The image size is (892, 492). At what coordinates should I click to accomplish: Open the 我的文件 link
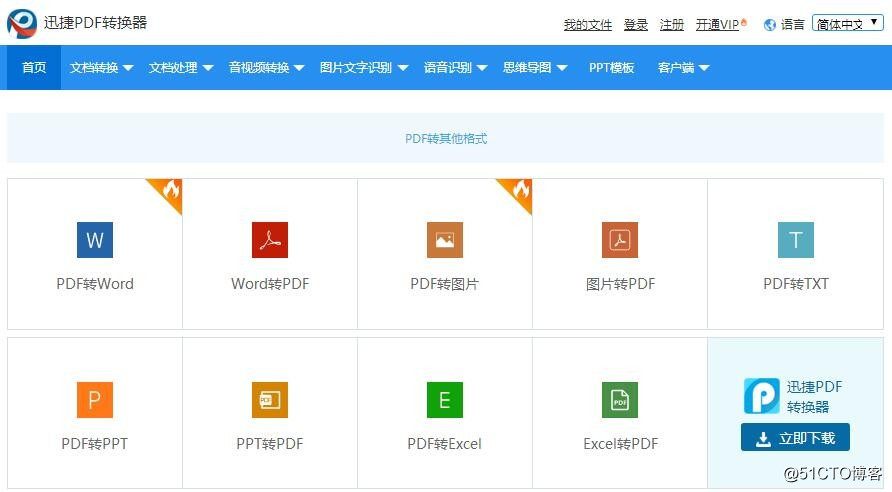588,25
